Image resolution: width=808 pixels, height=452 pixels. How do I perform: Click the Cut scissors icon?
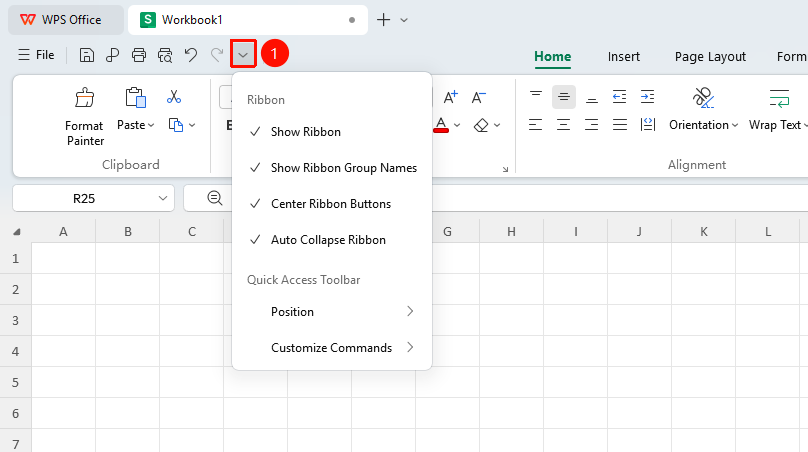(x=174, y=96)
